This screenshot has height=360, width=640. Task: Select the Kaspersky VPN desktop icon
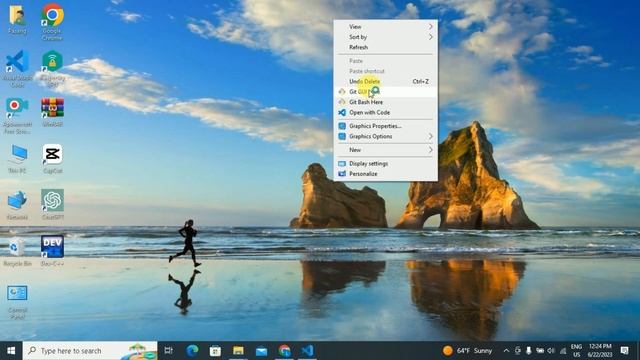52,69
